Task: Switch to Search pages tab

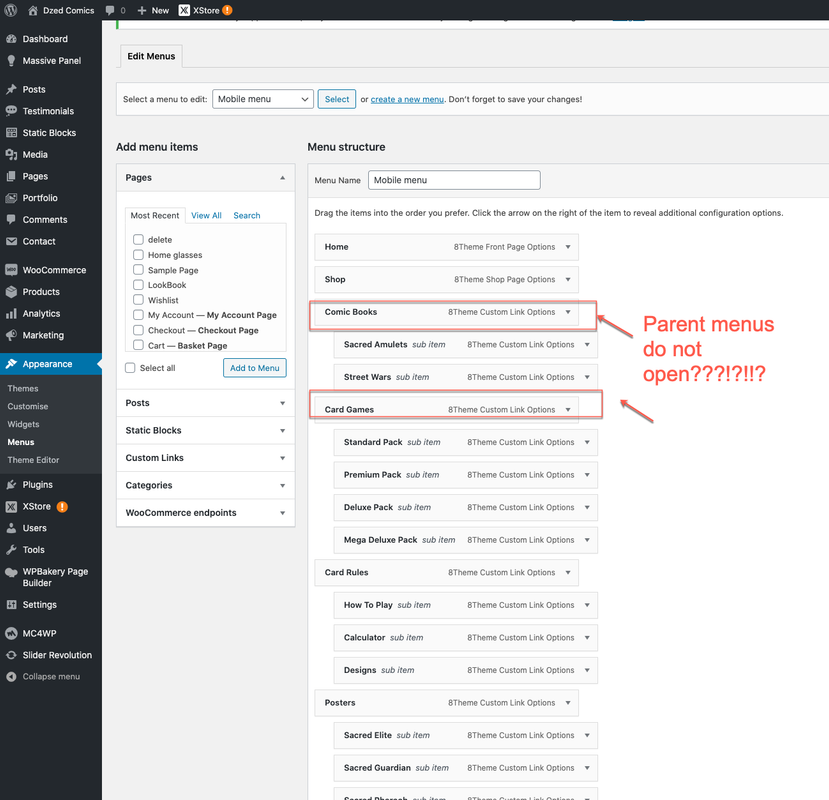Action: pos(247,215)
